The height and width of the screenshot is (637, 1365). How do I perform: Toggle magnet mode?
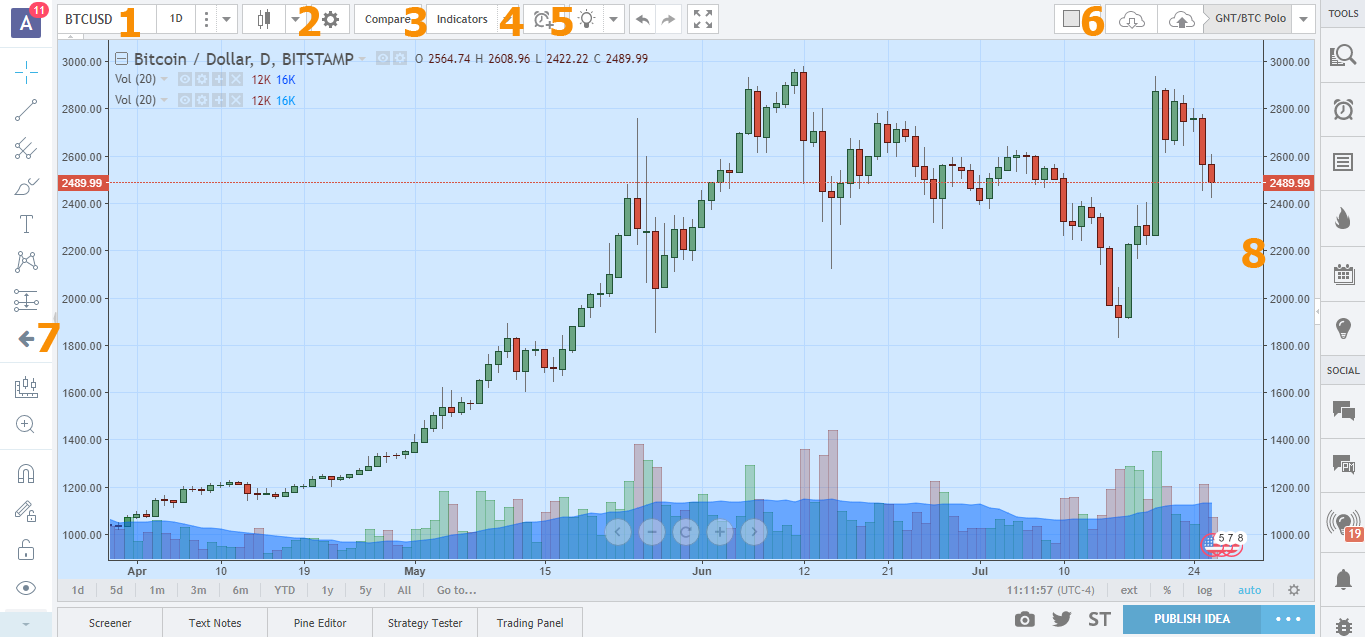[27, 474]
